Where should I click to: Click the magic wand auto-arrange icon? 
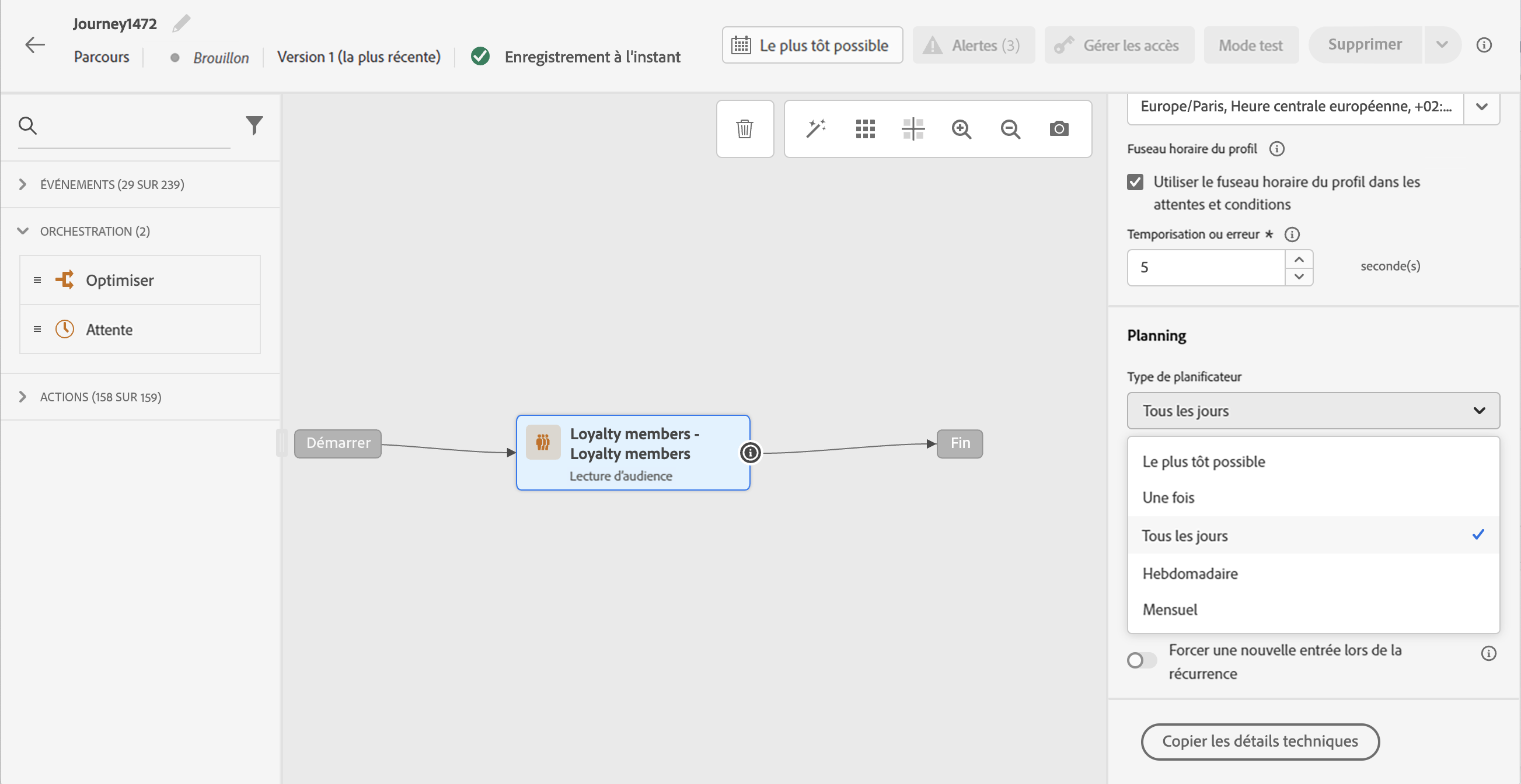[815, 128]
